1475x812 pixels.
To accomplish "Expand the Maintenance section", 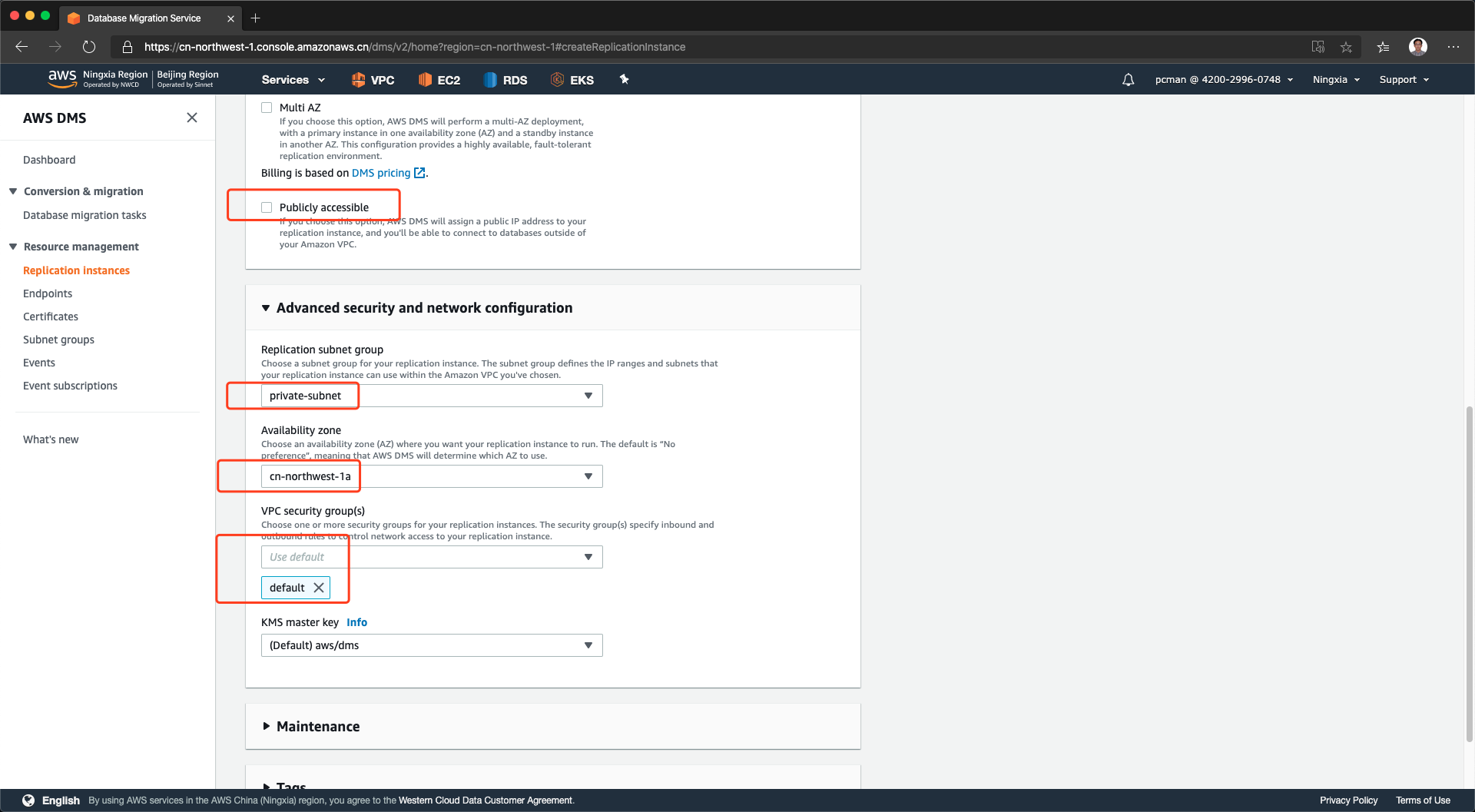I will (317, 727).
